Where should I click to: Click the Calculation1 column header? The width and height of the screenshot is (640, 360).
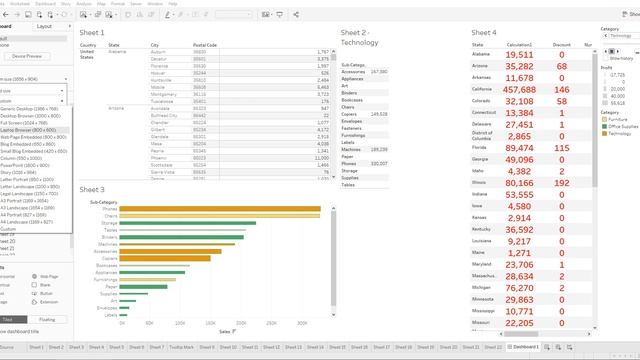519,45
